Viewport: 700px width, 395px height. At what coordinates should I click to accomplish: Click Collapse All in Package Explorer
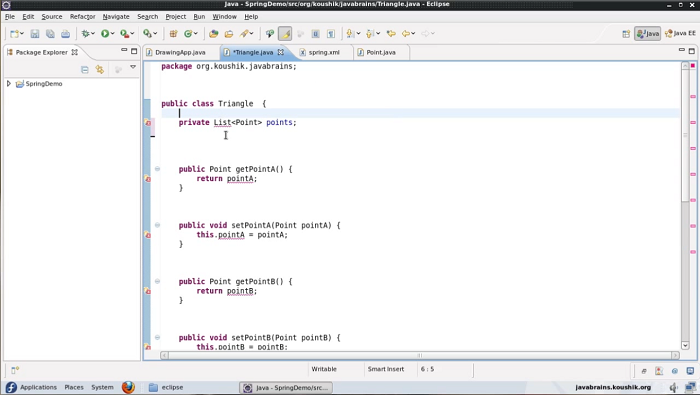pos(85,70)
